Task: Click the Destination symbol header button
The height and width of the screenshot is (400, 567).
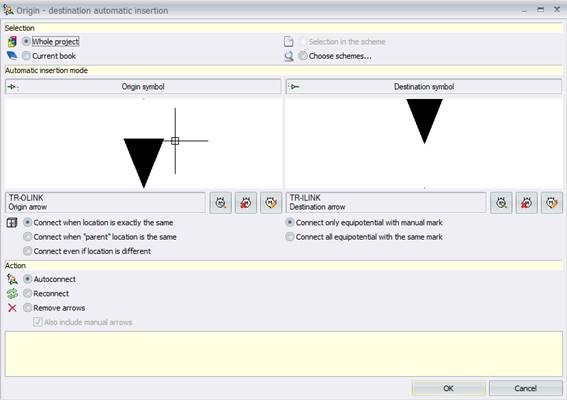Action: (x=424, y=87)
